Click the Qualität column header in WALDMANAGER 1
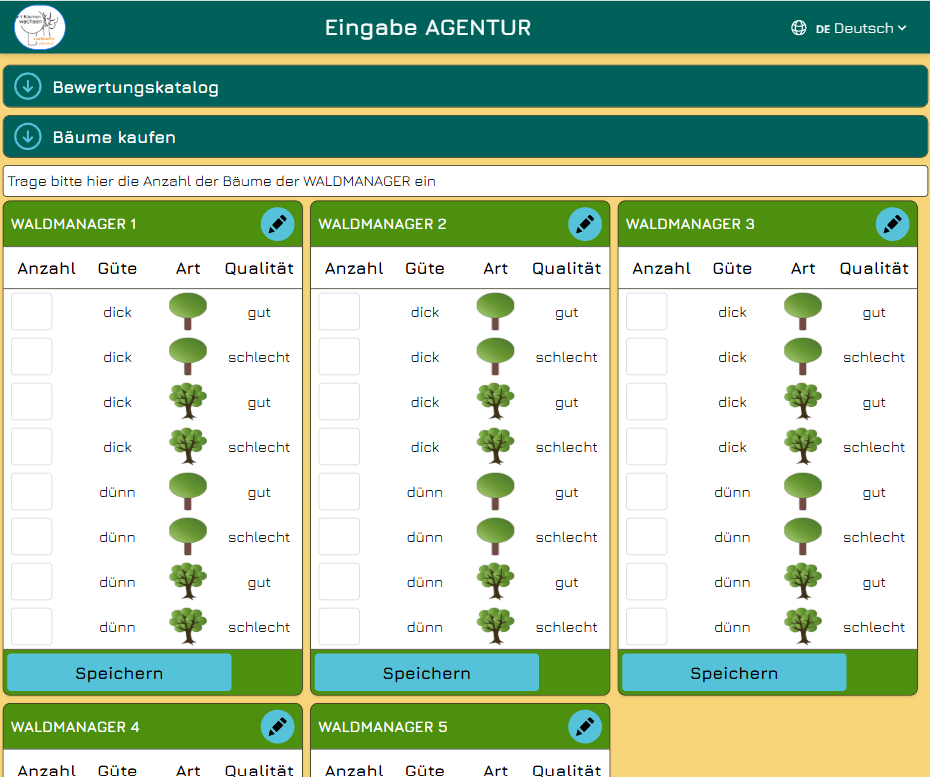 259,269
